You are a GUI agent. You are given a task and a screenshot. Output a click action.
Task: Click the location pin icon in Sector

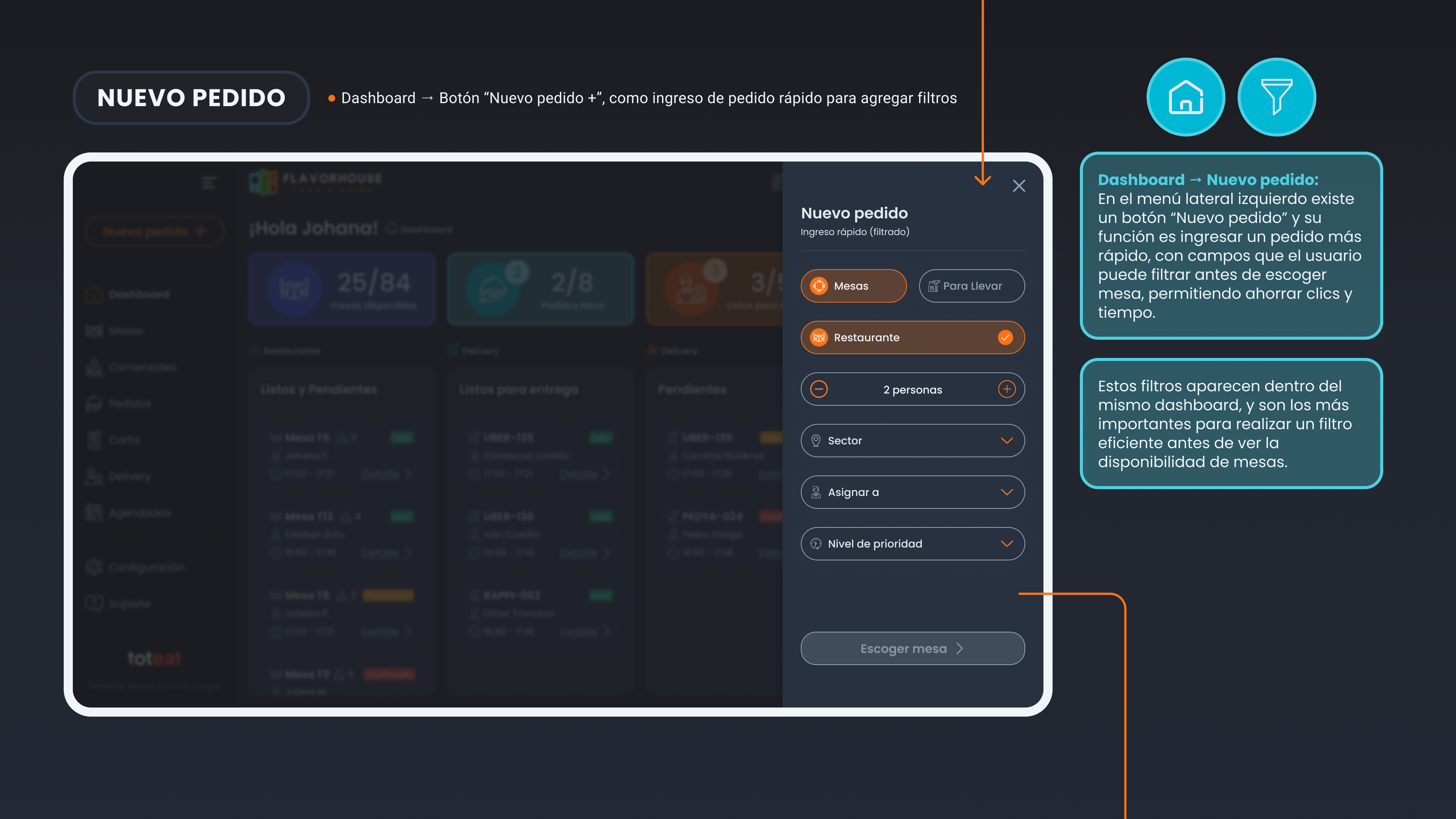(816, 441)
